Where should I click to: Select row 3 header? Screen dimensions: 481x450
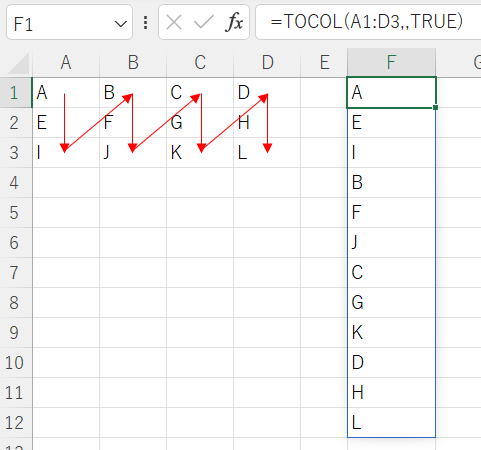click(16, 152)
